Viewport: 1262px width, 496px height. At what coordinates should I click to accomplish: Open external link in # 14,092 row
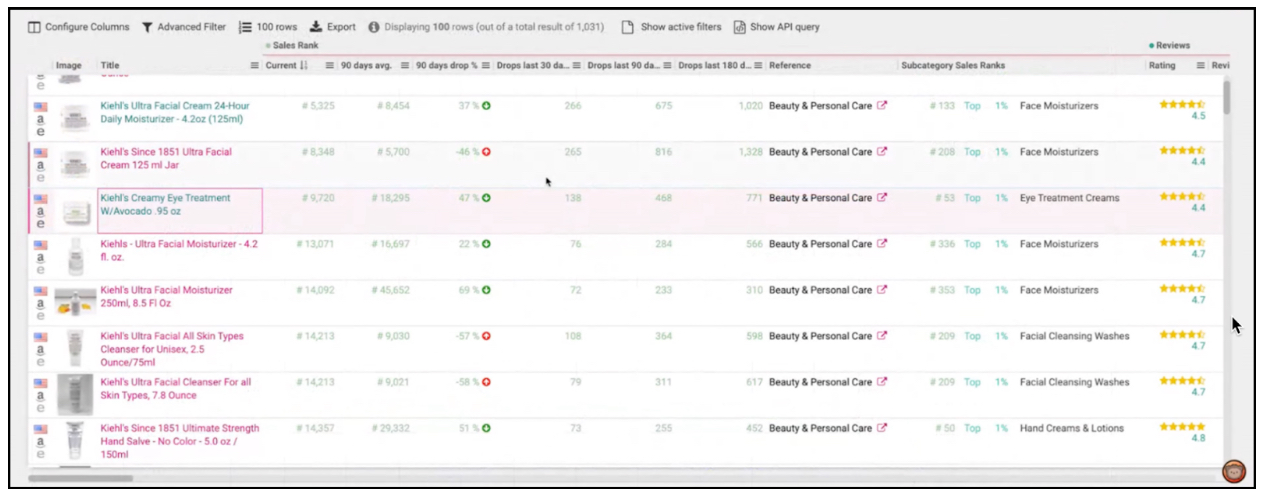click(882, 289)
